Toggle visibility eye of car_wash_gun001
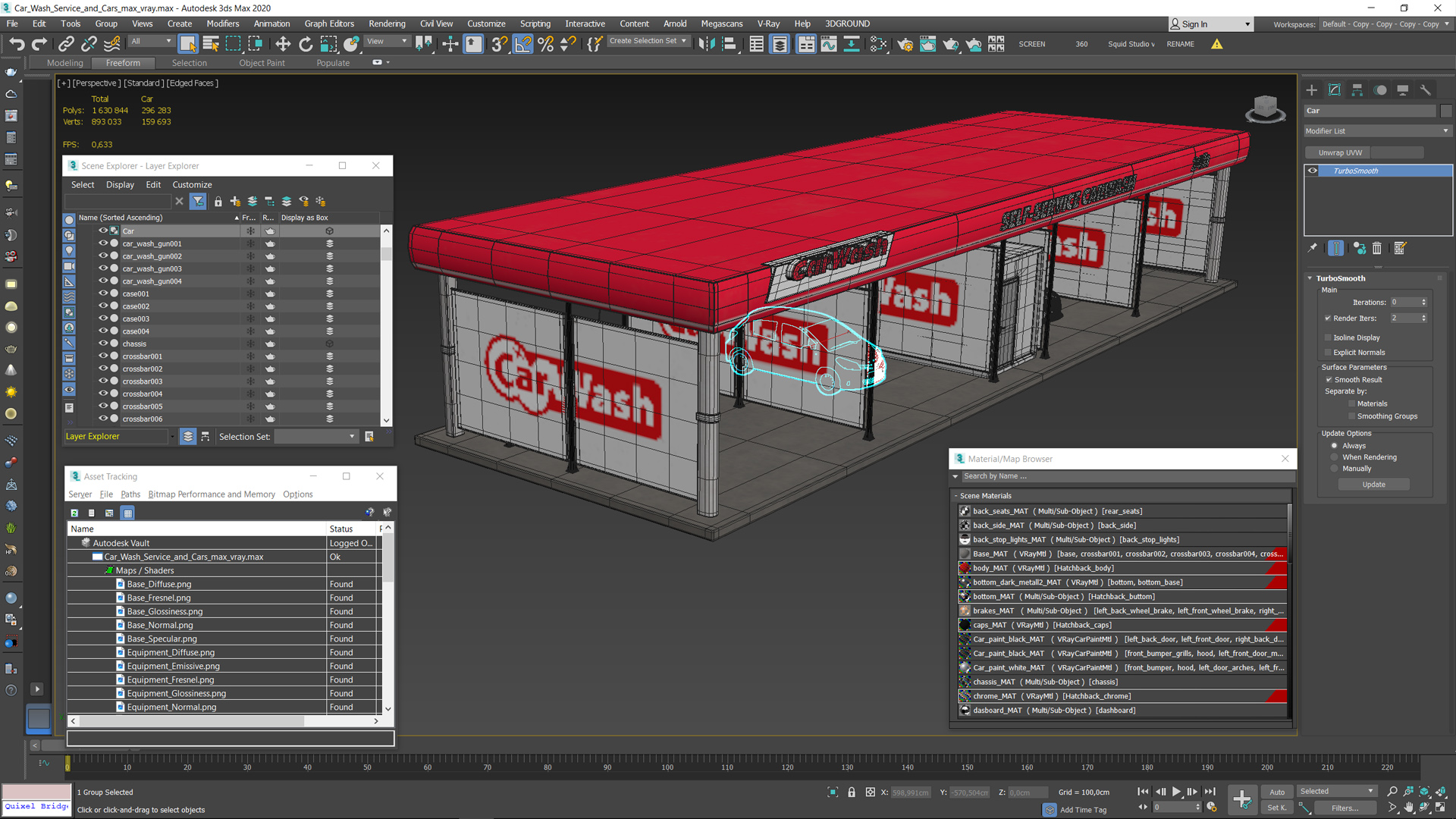 tap(103, 243)
